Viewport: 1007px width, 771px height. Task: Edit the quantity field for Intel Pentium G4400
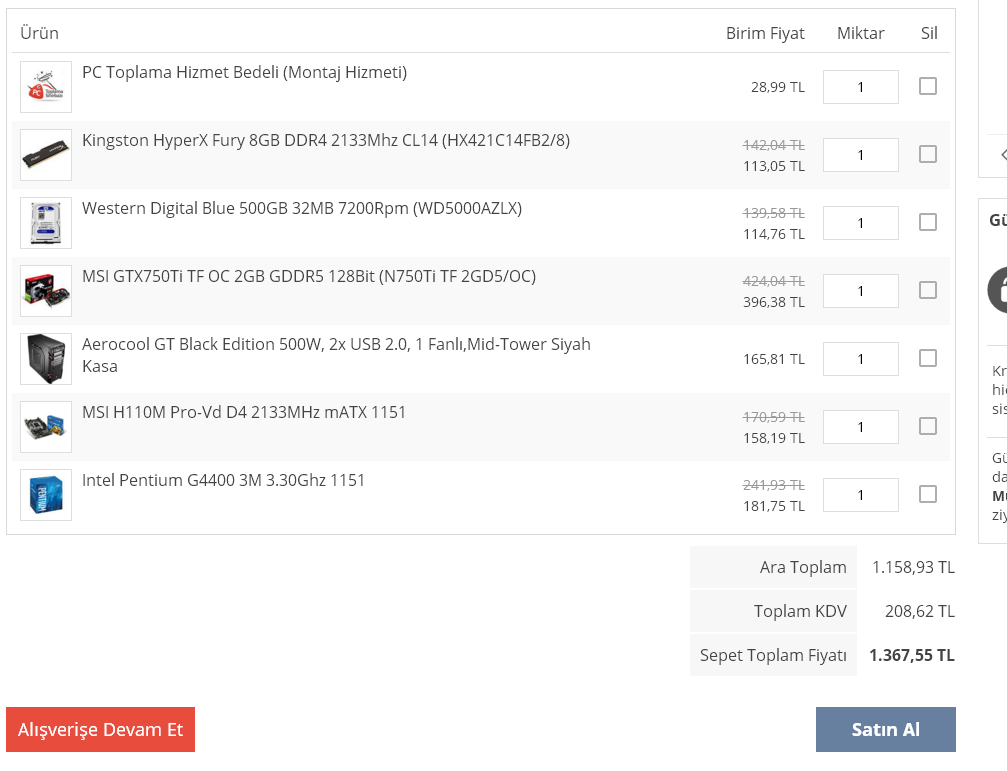coord(861,495)
